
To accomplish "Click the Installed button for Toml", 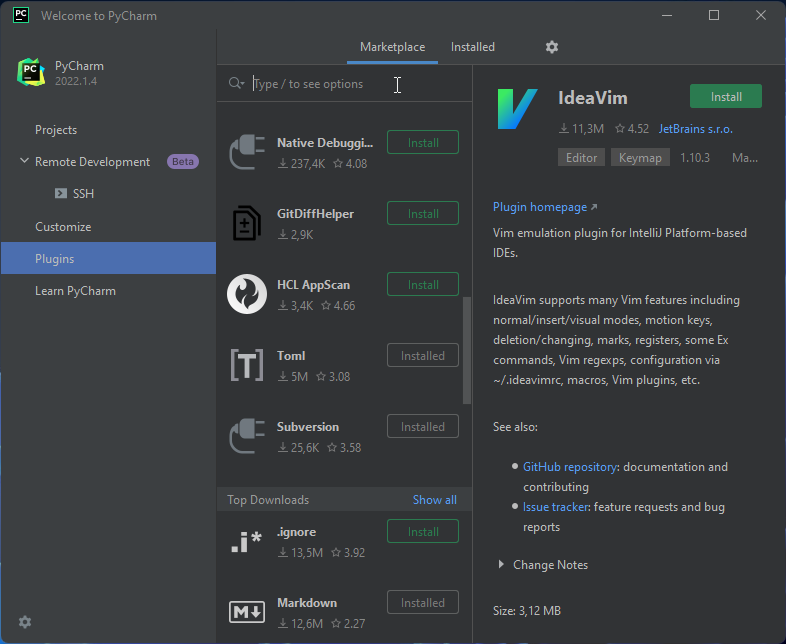I will [x=423, y=356].
